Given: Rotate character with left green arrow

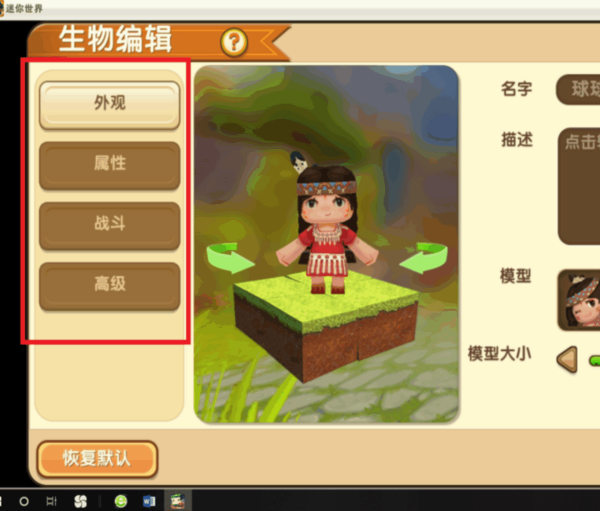Looking at the screenshot, I should (230, 257).
